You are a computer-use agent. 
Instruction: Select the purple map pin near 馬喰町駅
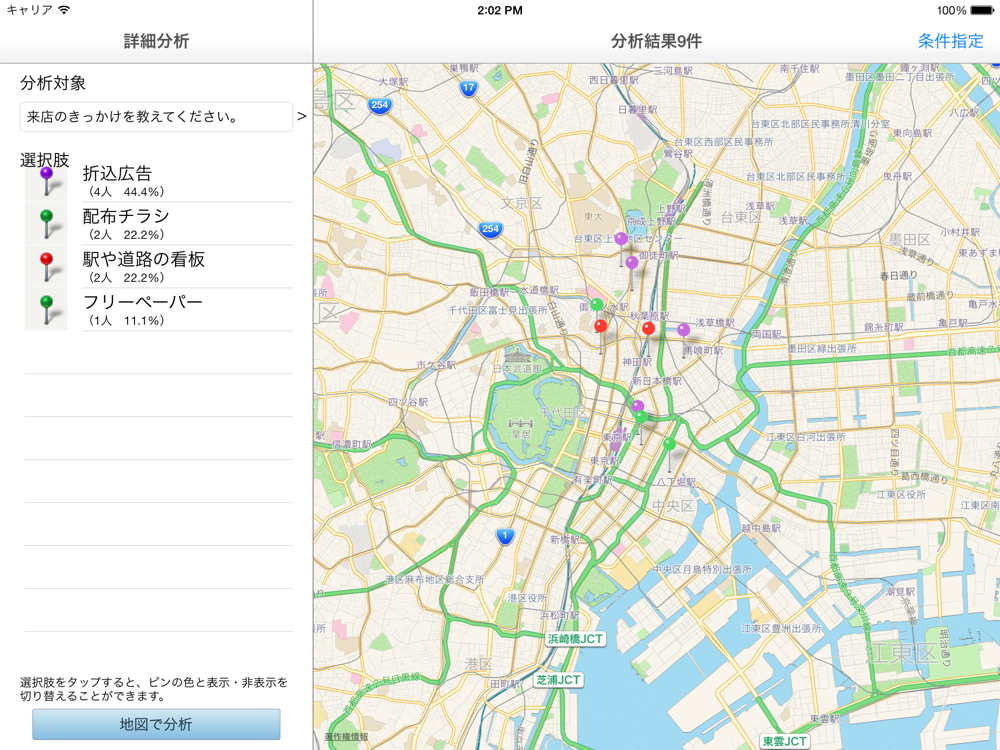click(x=684, y=330)
